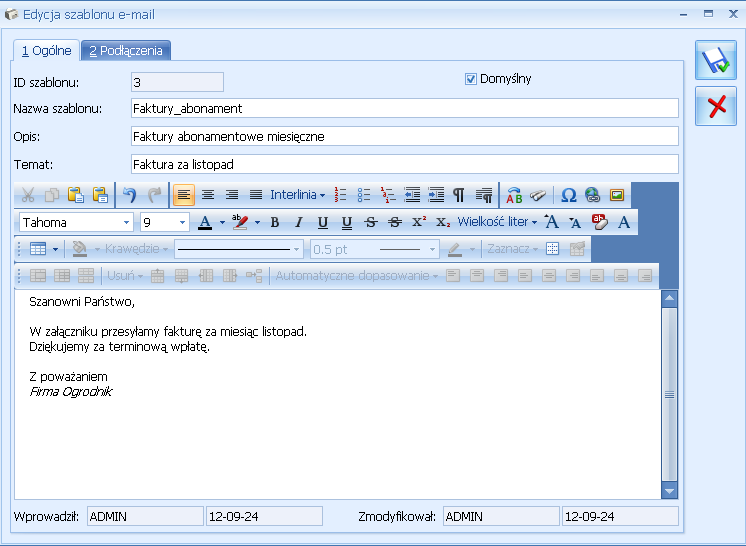Open the 0.5 pt line width dropdown
This screenshot has width=746, height=546.
[x=432, y=249]
